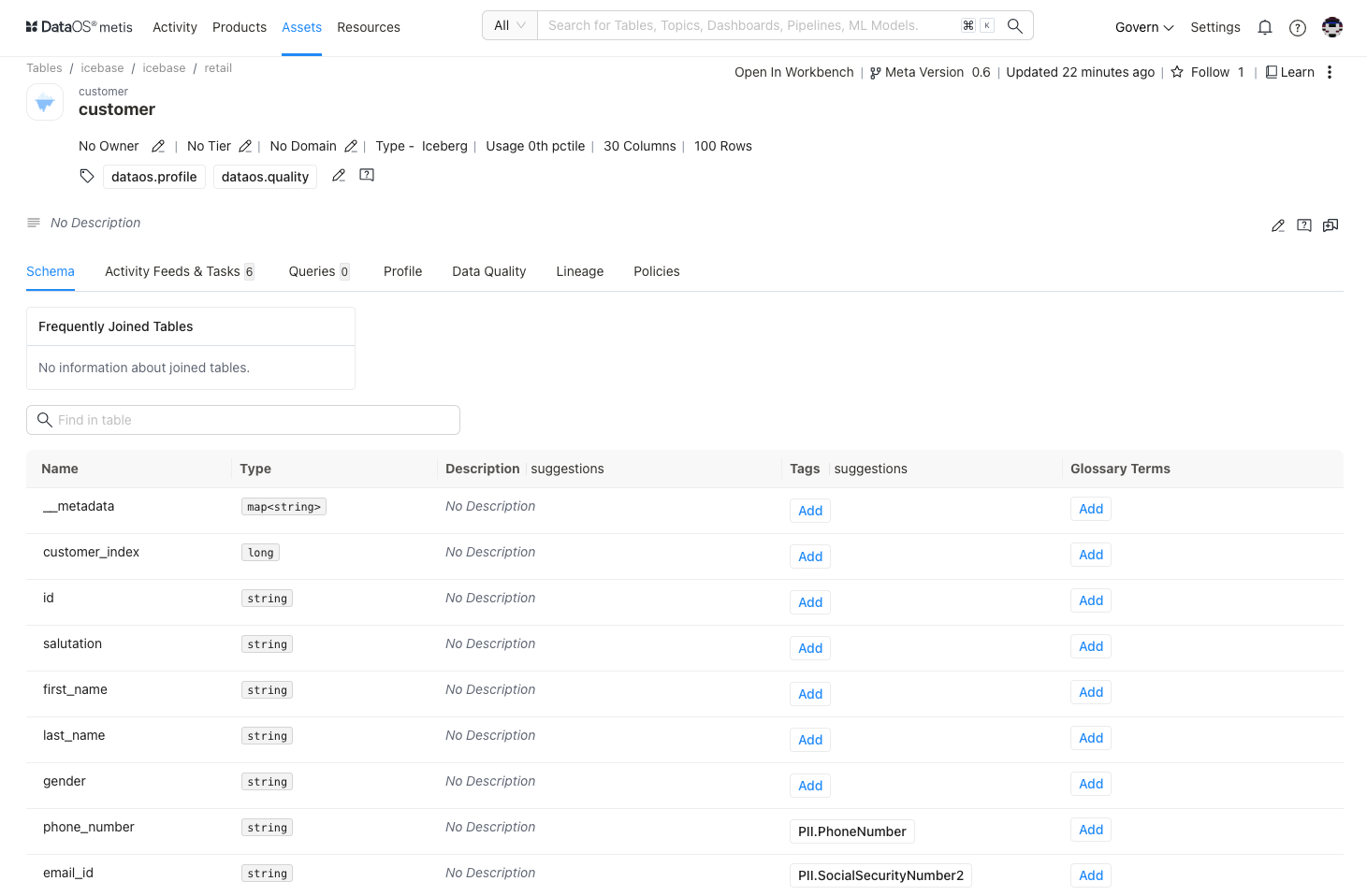This screenshot has width=1367, height=896.
Task: Click retail breadcrumb link
Action: (x=218, y=68)
